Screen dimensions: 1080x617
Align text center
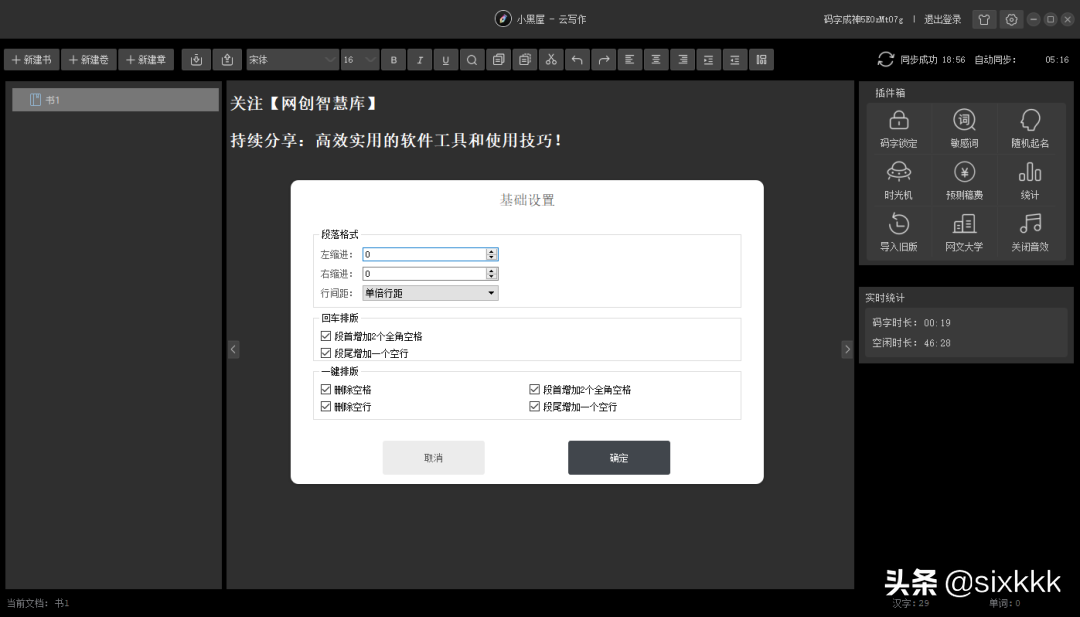point(656,60)
